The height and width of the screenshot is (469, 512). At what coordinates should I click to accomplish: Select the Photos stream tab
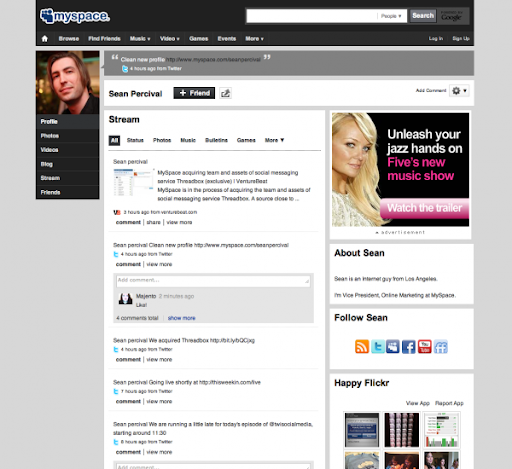click(x=162, y=140)
